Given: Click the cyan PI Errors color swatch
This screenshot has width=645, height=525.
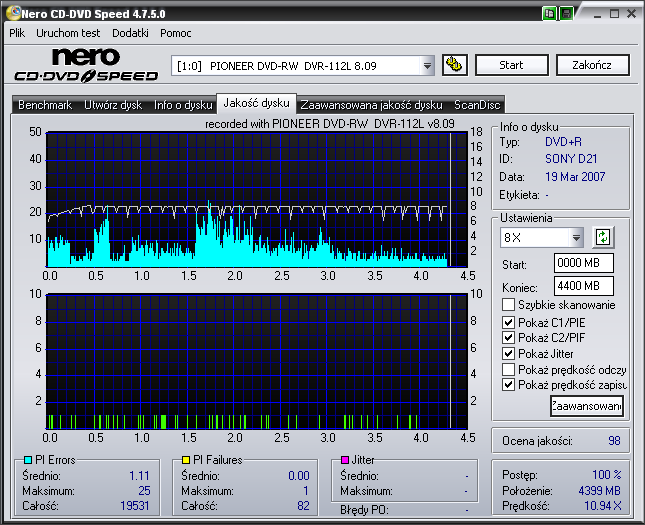Looking at the screenshot, I should click(x=28, y=460).
